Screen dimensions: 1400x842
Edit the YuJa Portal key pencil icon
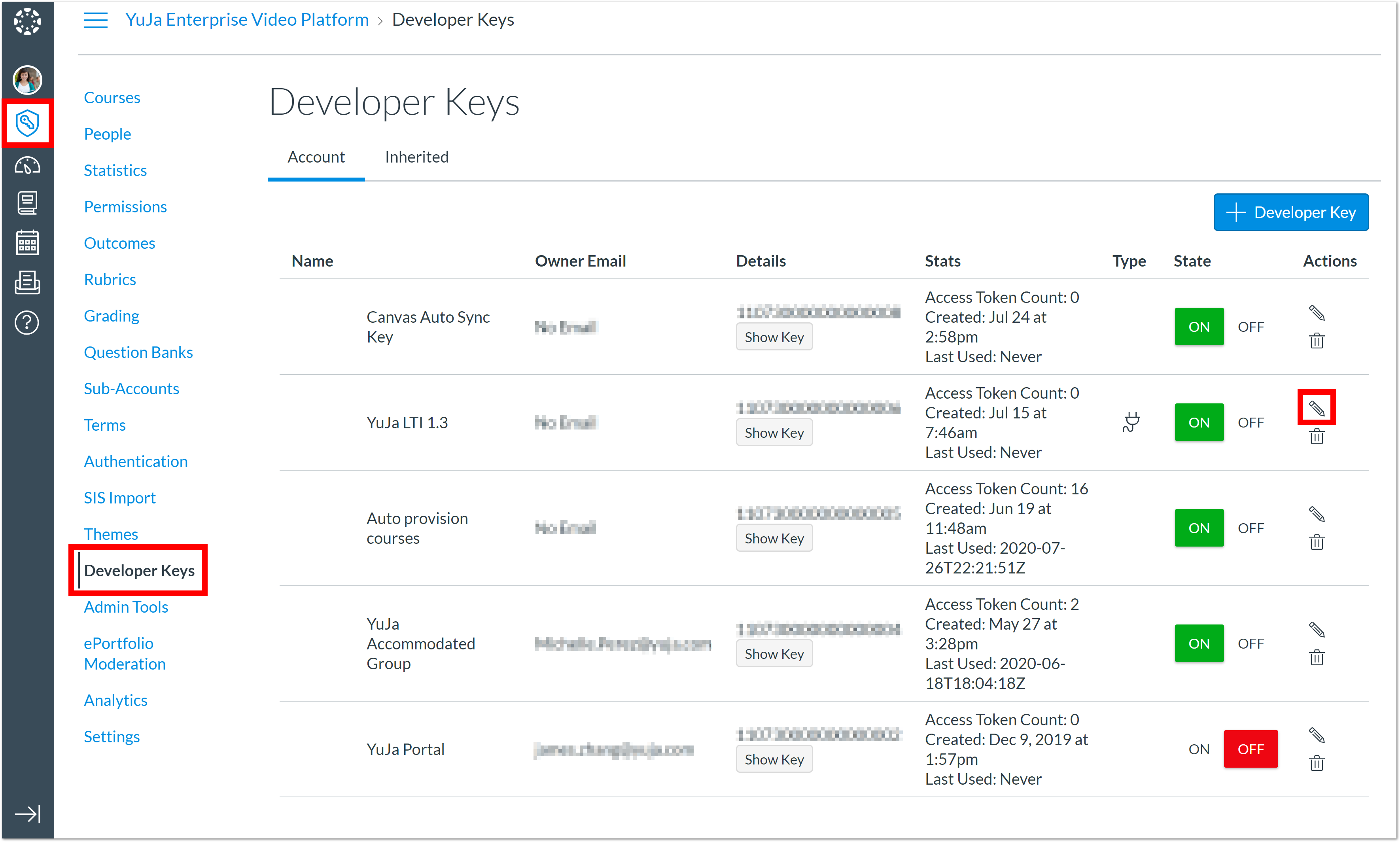click(1316, 735)
